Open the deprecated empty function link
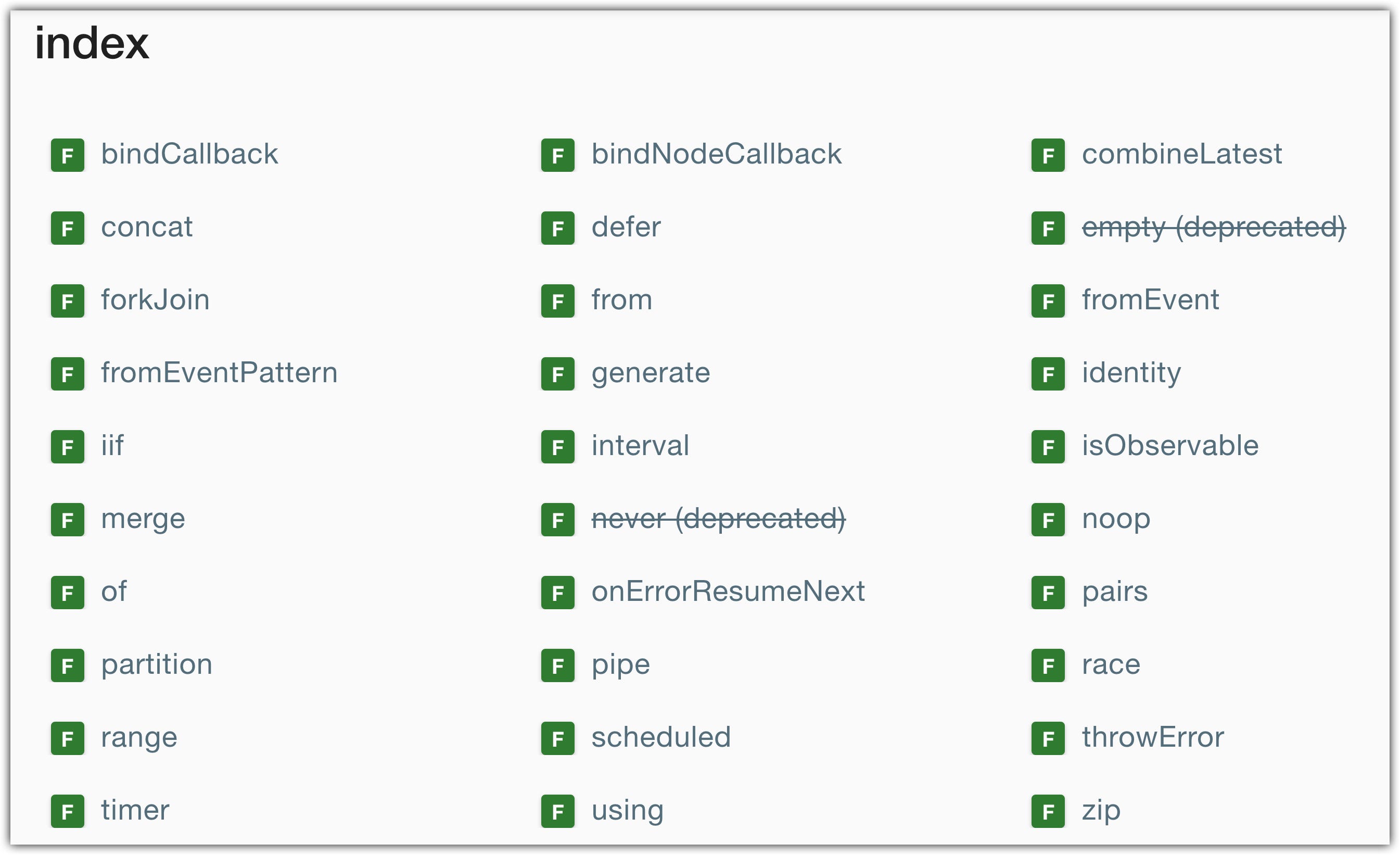Viewport: 1400px width, 855px height. tap(1214, 228)
